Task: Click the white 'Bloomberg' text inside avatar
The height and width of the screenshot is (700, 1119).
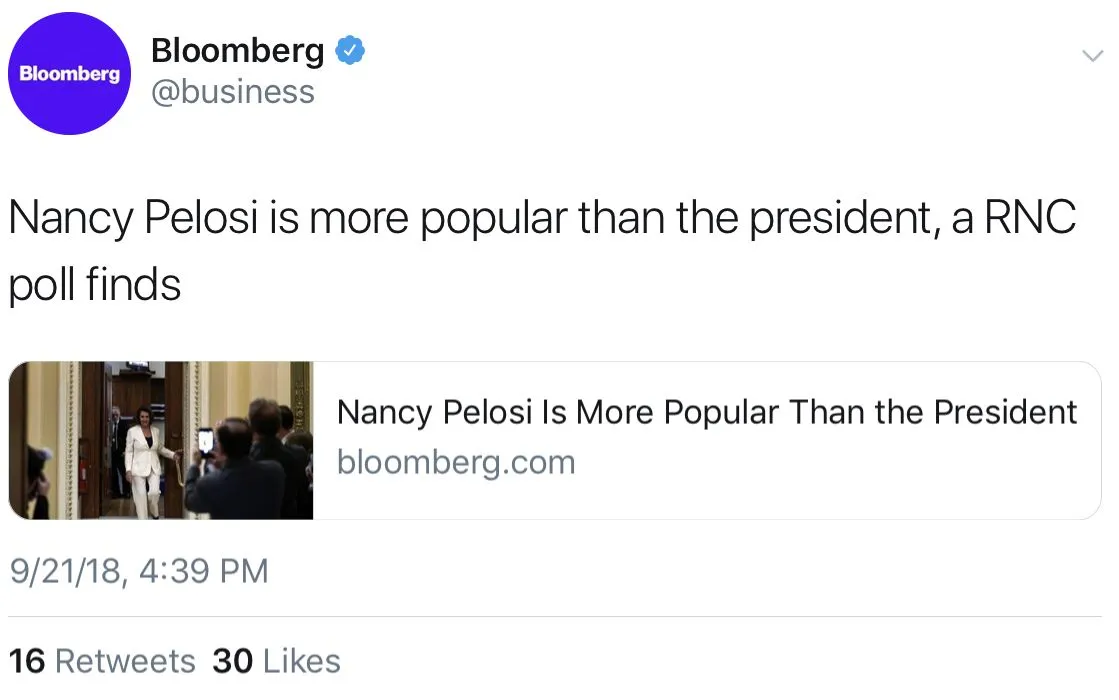Action: [x=70, y=74]
